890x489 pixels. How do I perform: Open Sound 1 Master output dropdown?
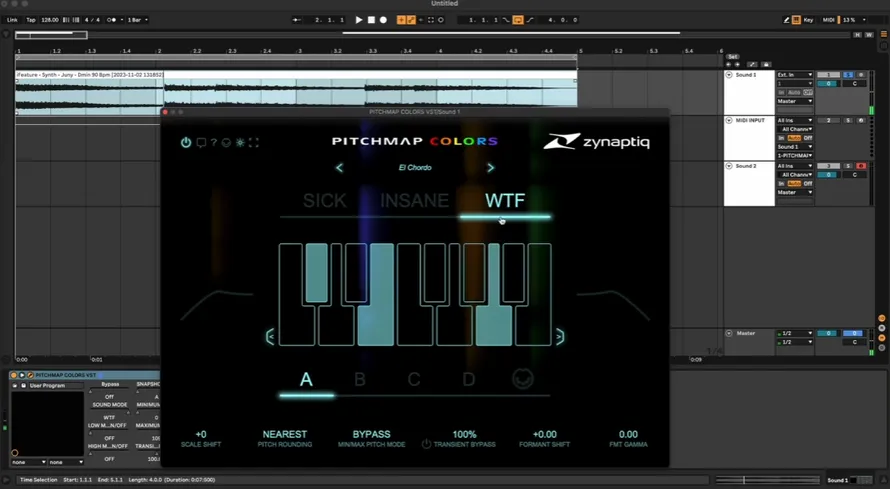795,101
